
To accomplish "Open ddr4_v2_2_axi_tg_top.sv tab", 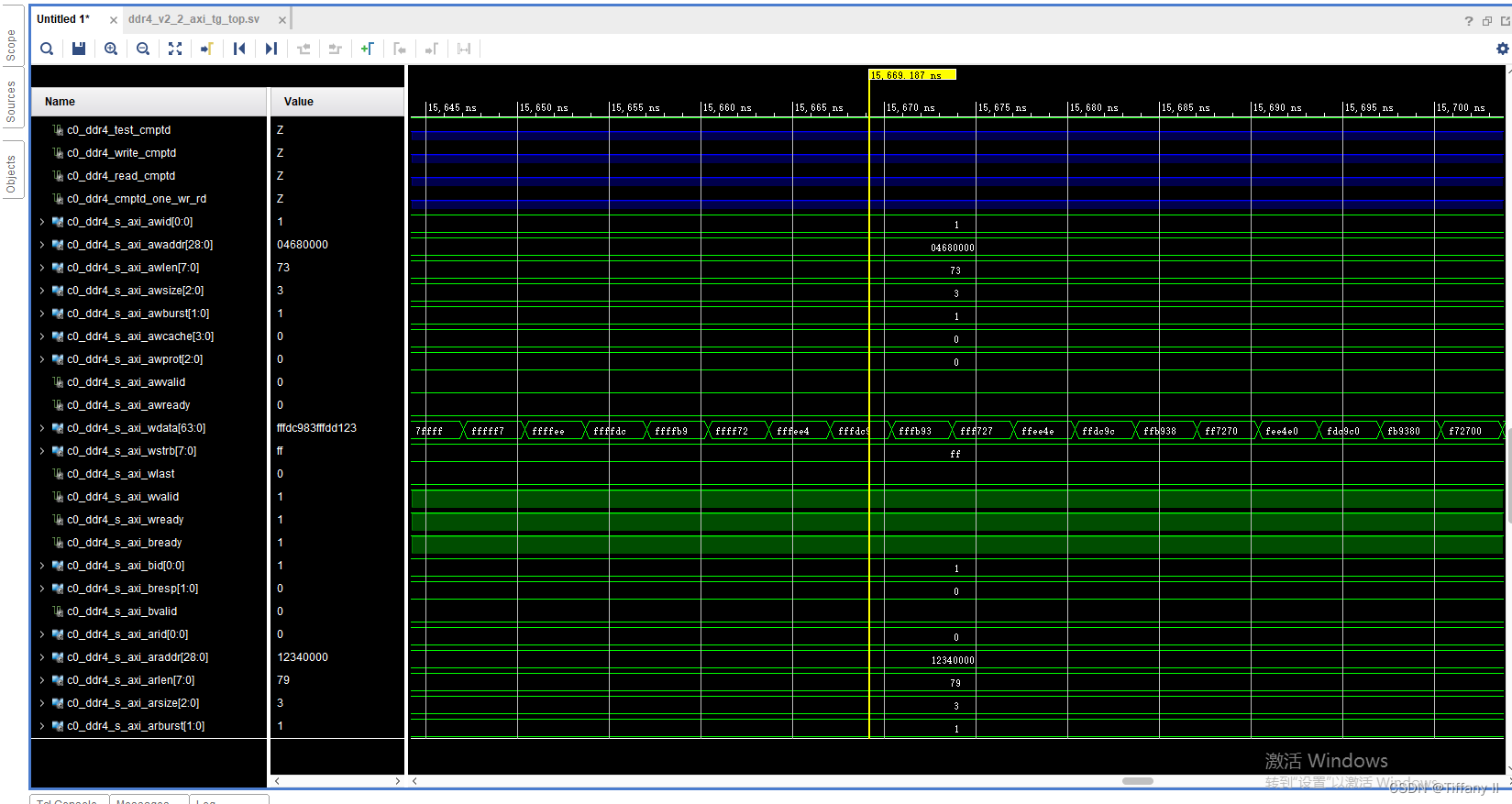I will tap(193, 19).
